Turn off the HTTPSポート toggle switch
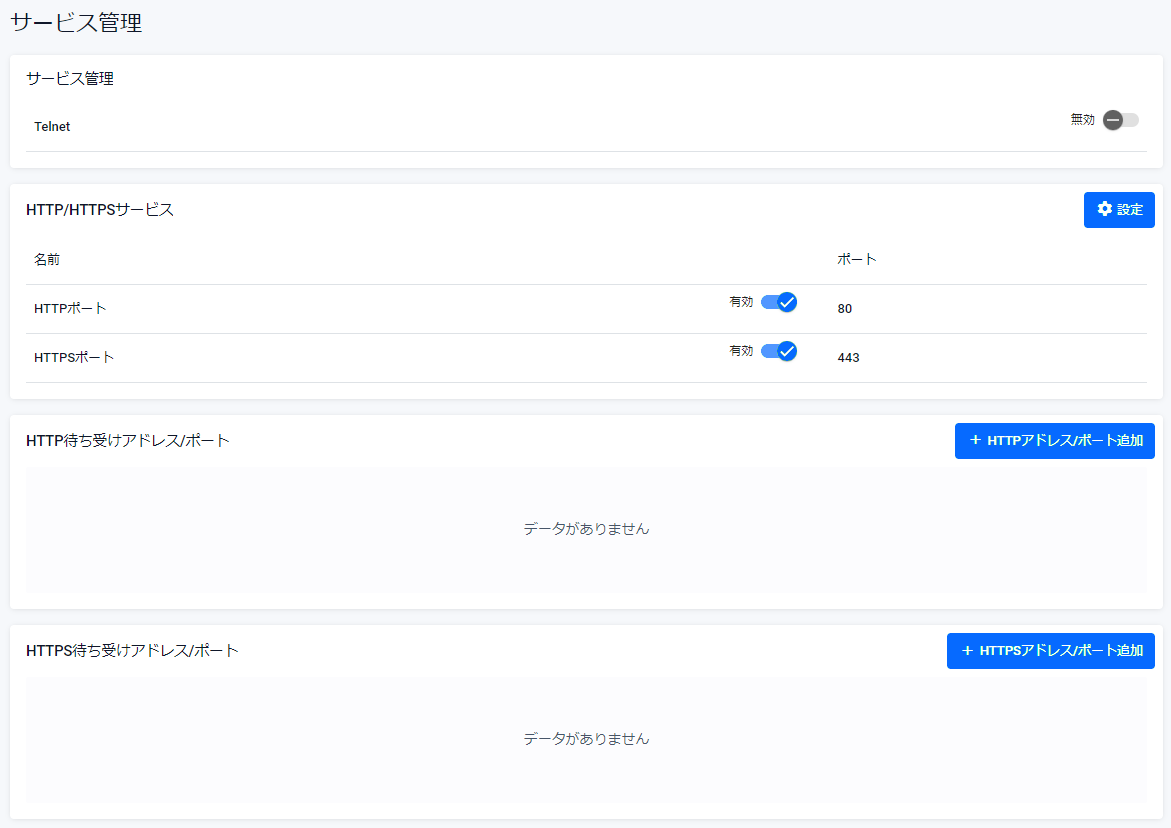The image size is (1171, 828). (778, 351)
